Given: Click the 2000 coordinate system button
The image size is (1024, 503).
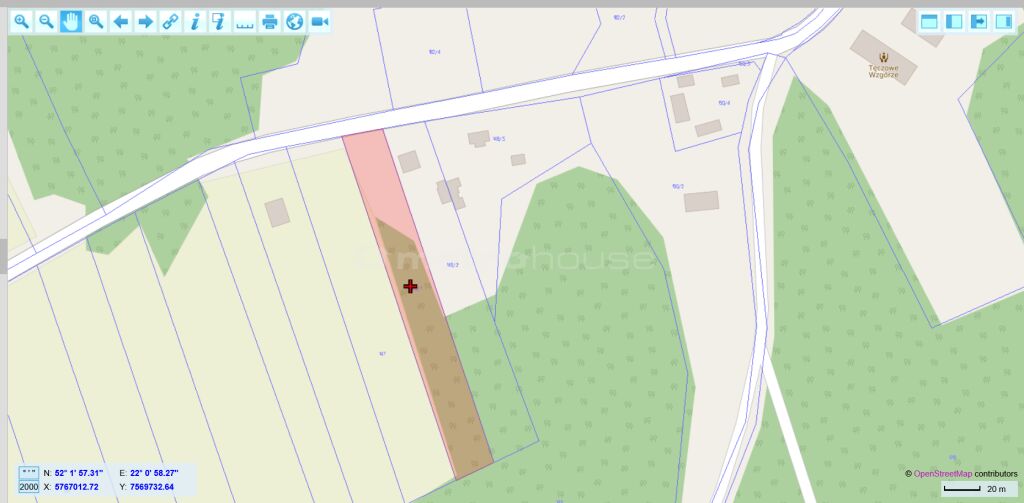Looking at the screenshot, I should pyautogui.click(x=28, y=487).
